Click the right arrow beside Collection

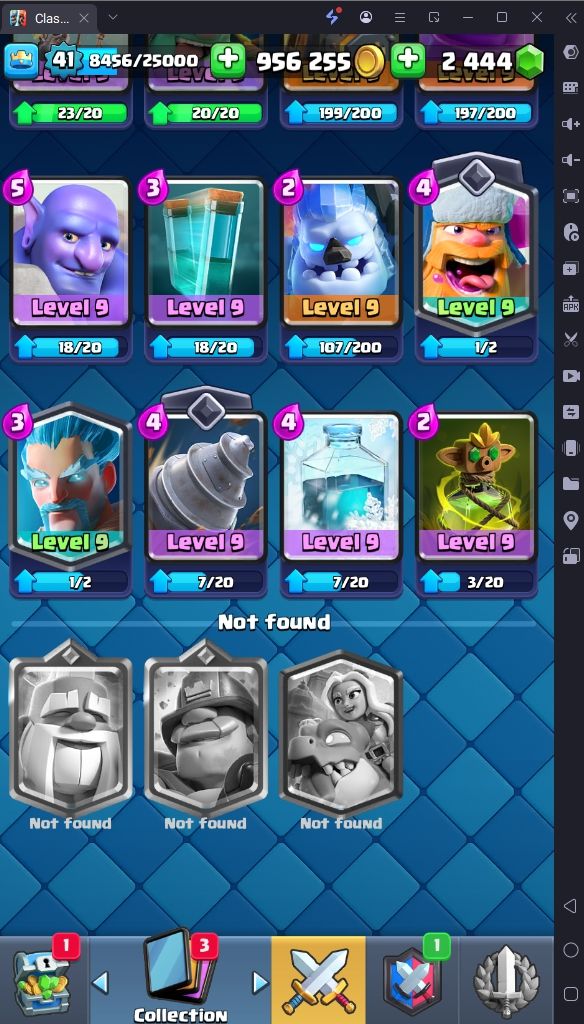(260, 982)
